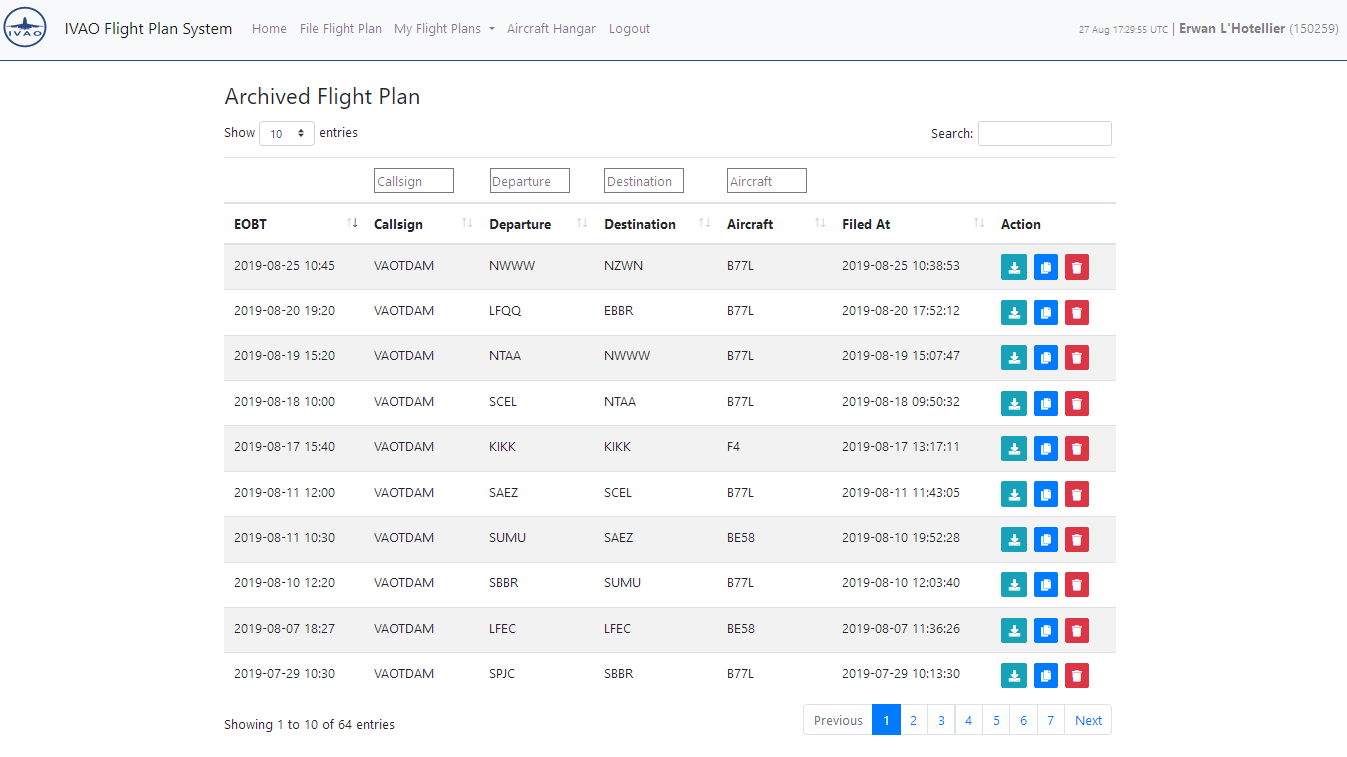Click the IVAO logo
This screenshot has width=1347, height=757.
click(x=24, y=28)
